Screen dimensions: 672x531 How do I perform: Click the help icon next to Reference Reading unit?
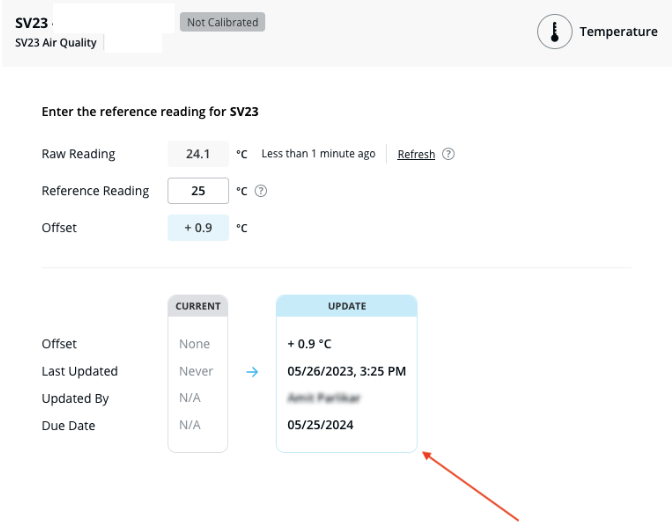pyautogui.click(x=262, y=191)
